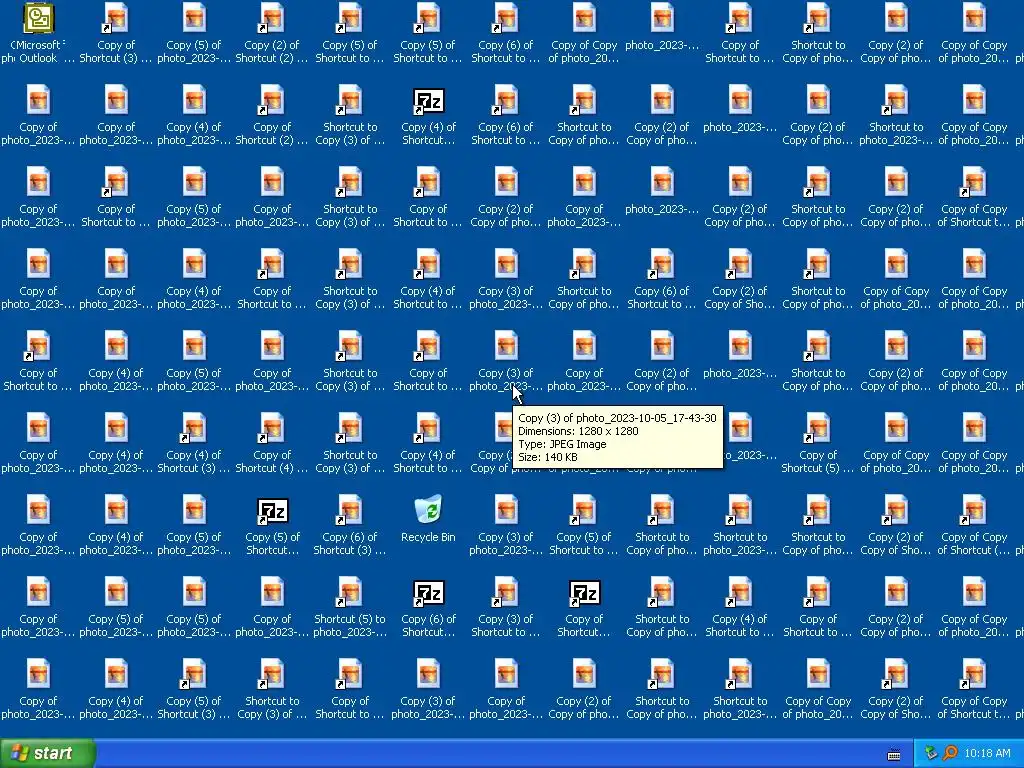The image size is (1024, 768).
Task: Select the Copy (2) of Shortcut (2) icon
Action: coord(272,33)
